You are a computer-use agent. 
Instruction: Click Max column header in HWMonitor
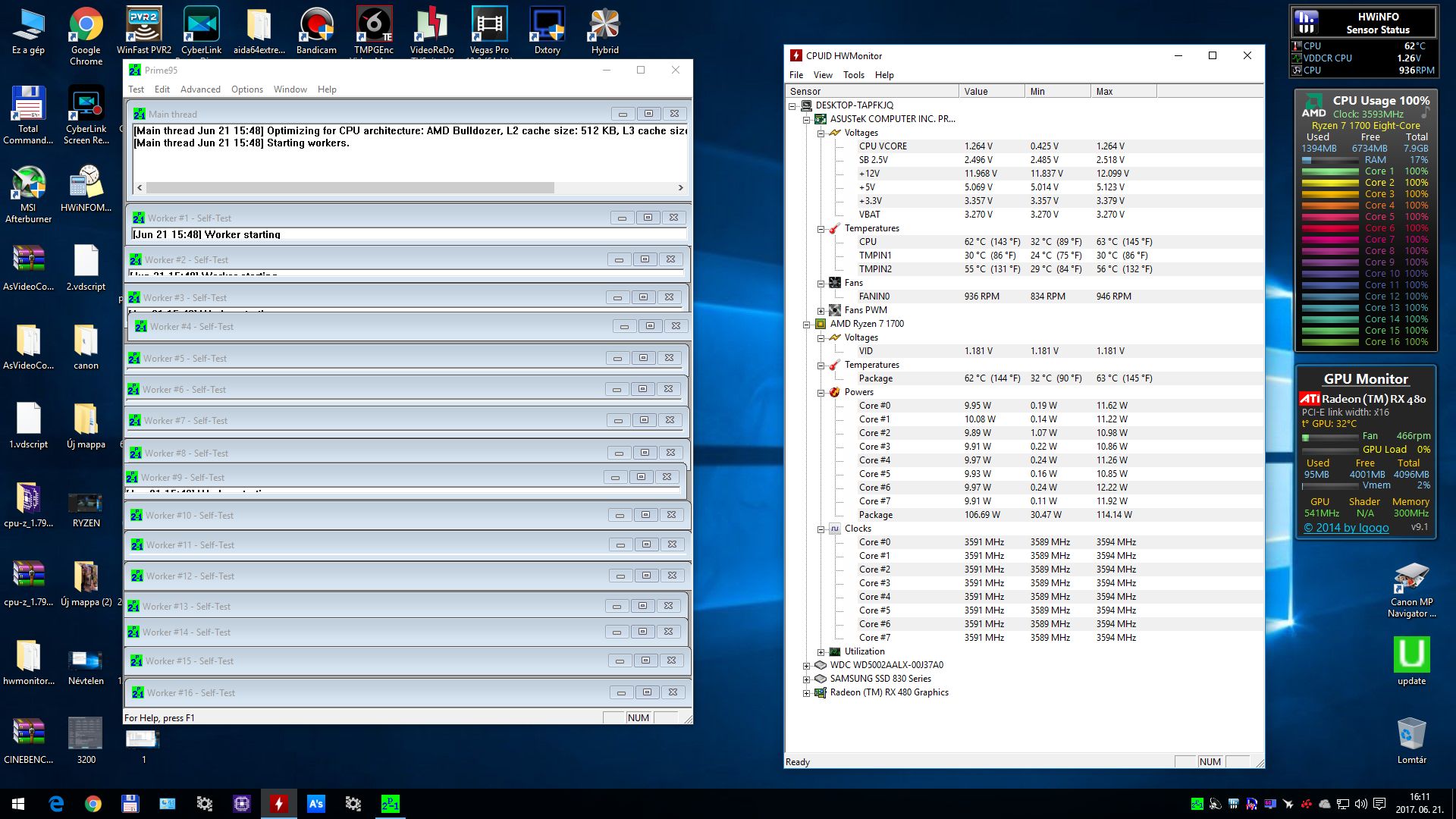point(1124,92)
